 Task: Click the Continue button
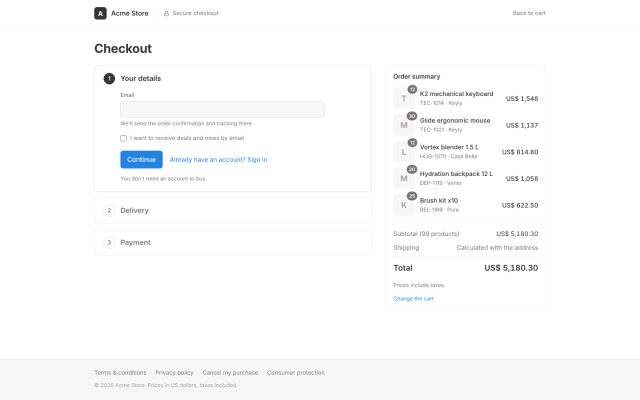tap(141, 160)
